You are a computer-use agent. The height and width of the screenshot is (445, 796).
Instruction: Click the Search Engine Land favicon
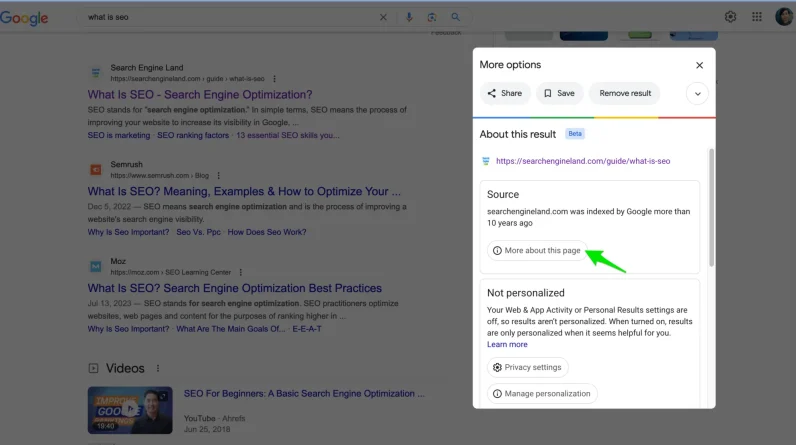click(95, 73)
